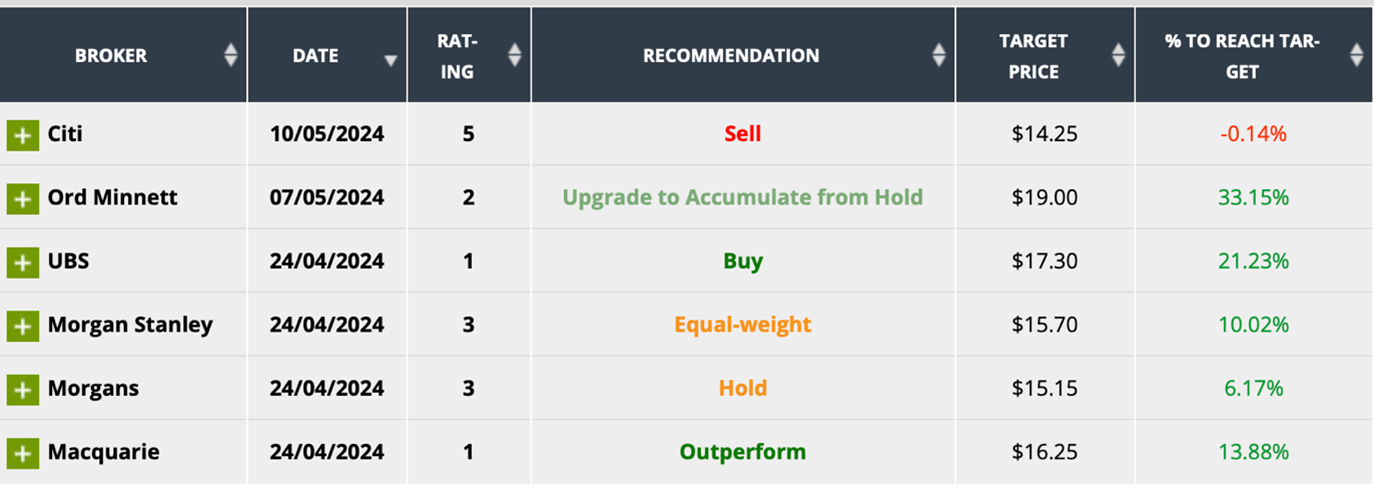1379x488 pixels.
Task: Sort by % To Reach Target arrows
Action: (x=1356, y=55)
